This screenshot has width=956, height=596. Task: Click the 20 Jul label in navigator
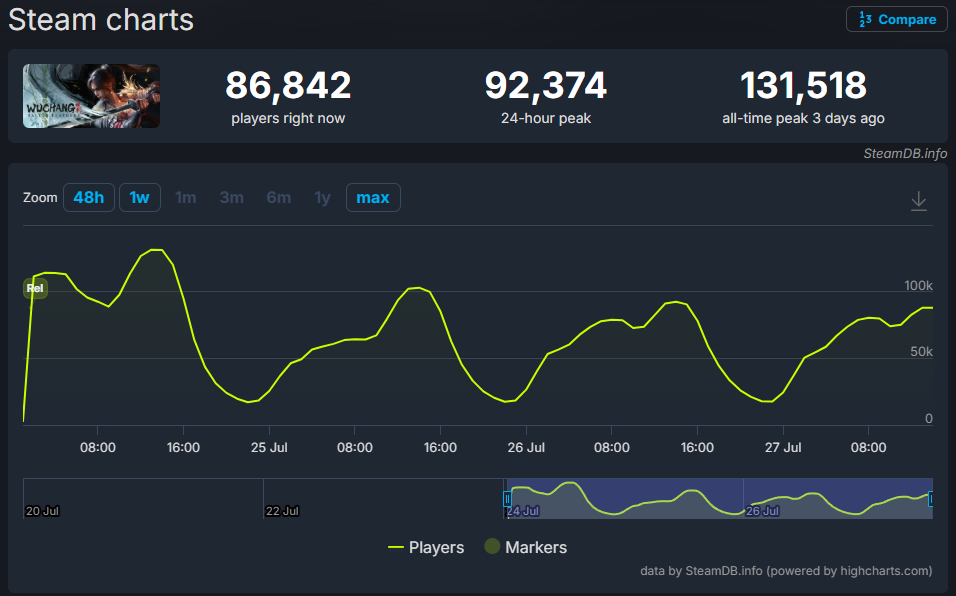42,511
